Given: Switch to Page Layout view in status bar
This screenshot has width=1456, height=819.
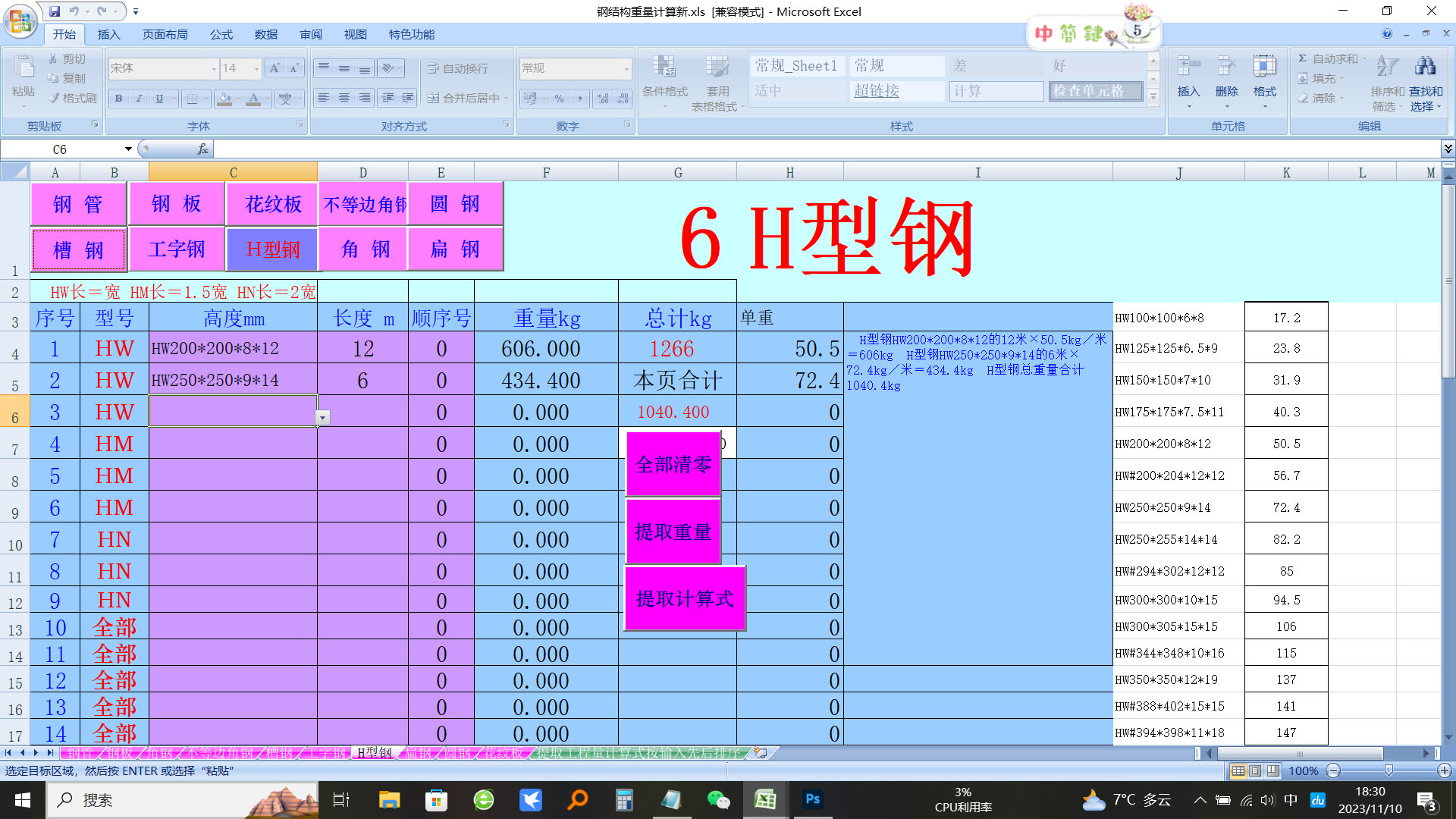Looking at the screenshot, I should [x=1255, y=770].
